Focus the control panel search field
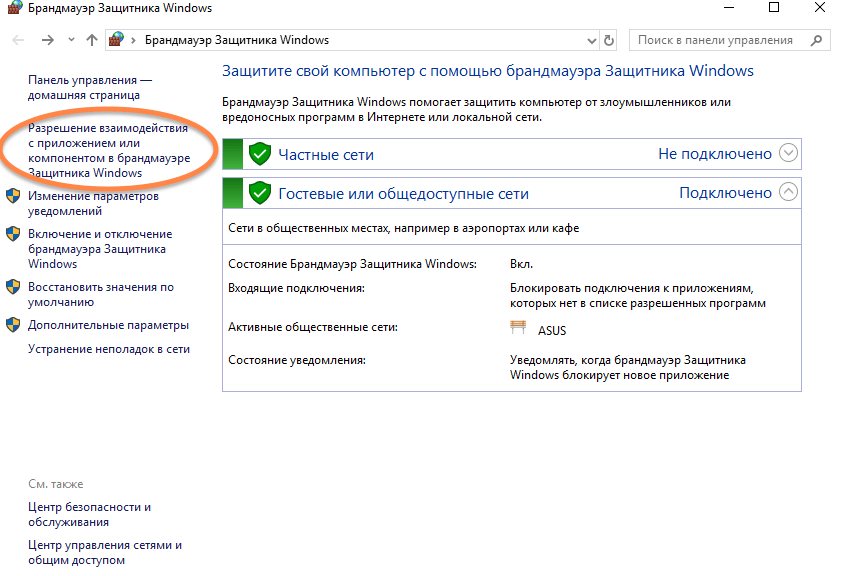 [x=729, y=40]
